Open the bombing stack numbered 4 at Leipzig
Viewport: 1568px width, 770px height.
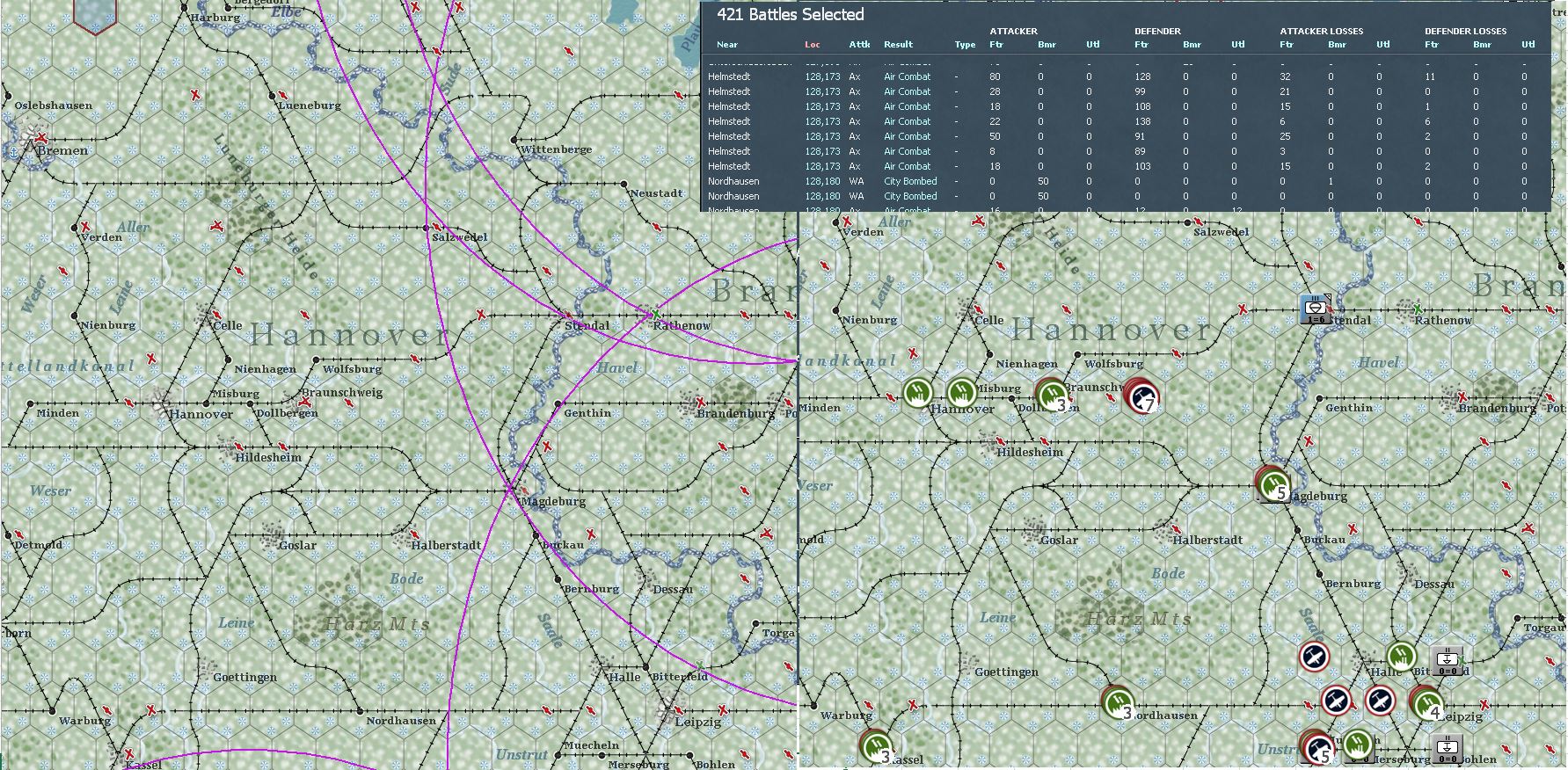(x=1426, y=703)
